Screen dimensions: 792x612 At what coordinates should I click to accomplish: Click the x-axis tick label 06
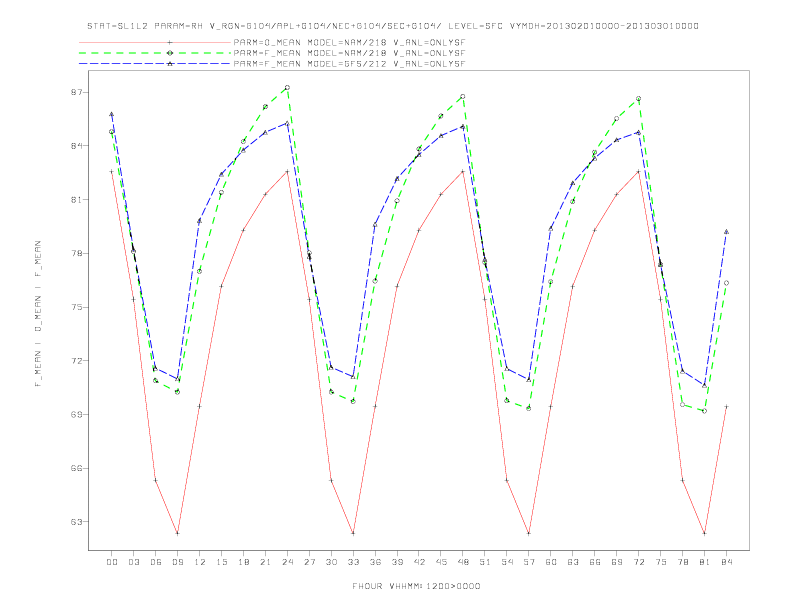pos(156,562)
